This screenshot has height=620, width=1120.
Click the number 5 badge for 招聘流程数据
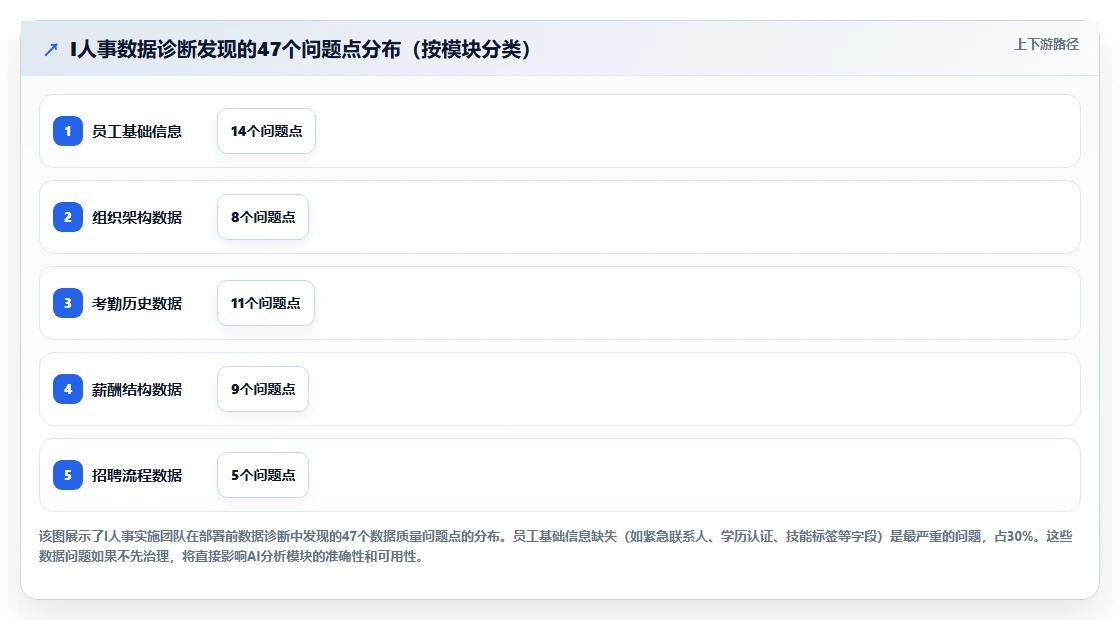coord(68,475)
